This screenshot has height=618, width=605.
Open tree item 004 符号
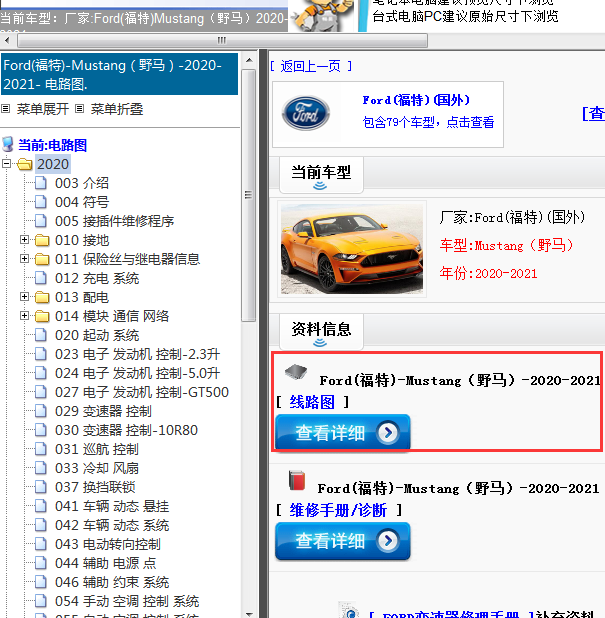[x=82, y=202]
